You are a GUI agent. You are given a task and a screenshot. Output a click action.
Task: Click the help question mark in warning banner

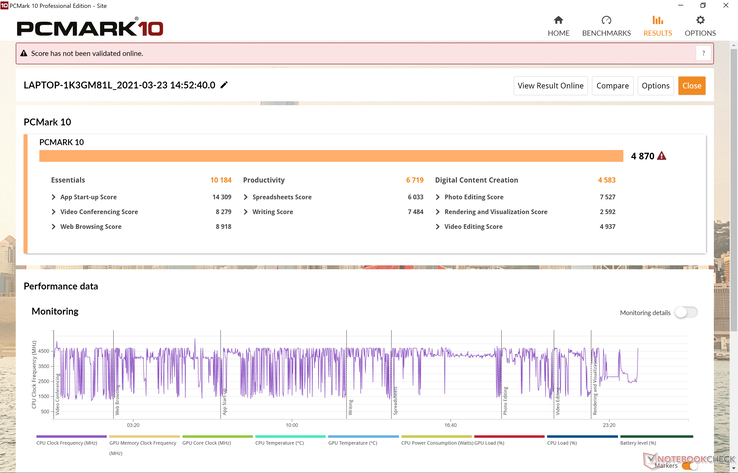tap(703, 53)
